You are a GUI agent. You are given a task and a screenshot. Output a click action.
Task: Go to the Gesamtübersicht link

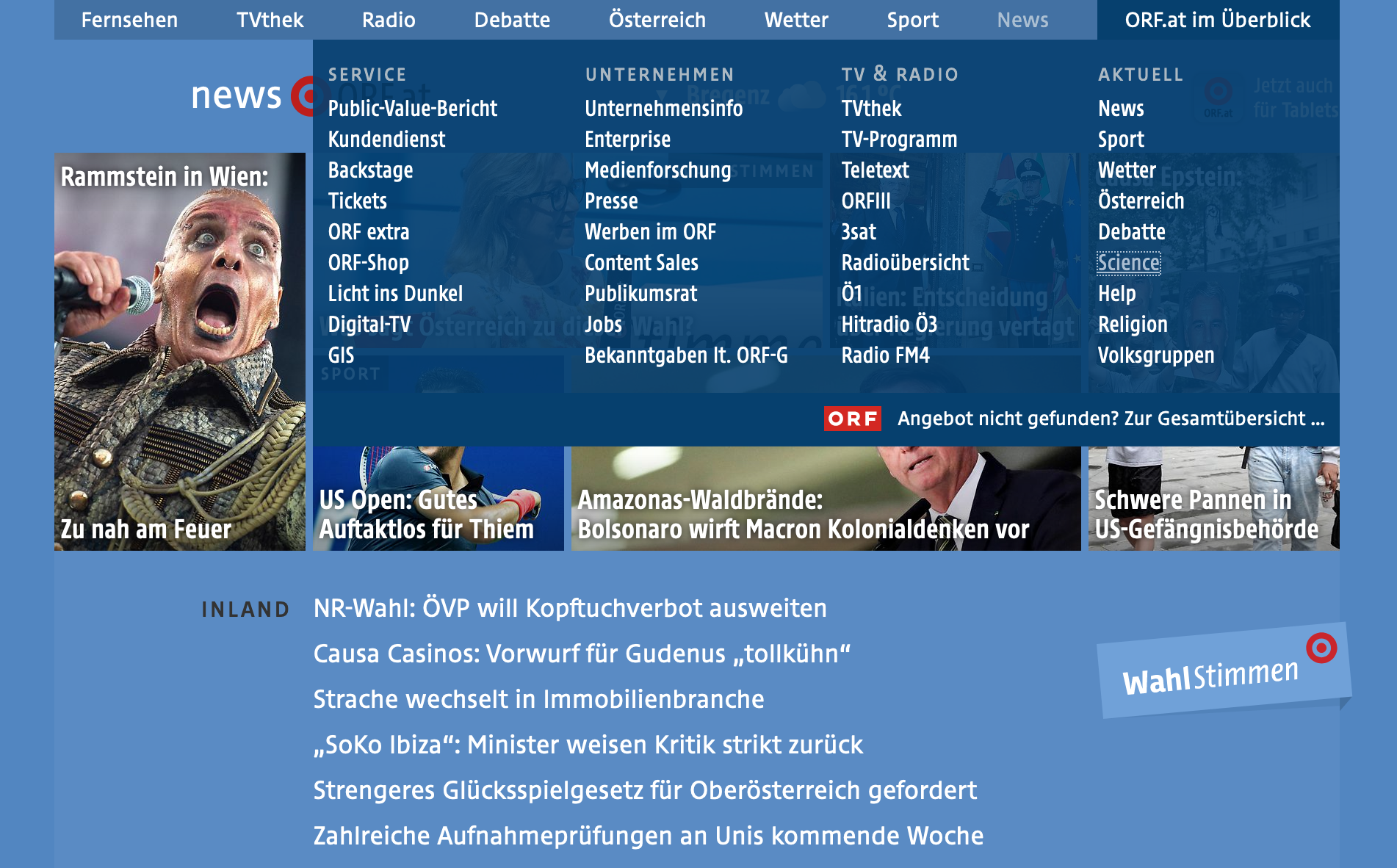coord(1111,419)
